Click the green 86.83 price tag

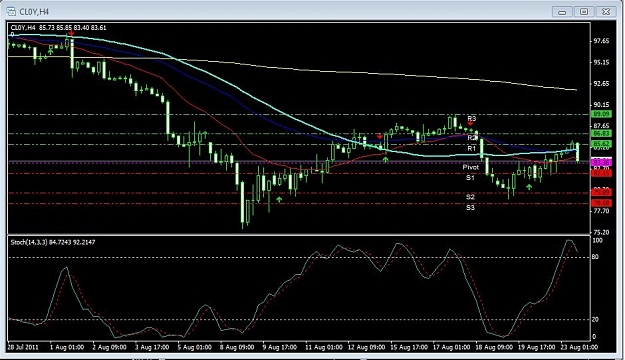[601, 133]
